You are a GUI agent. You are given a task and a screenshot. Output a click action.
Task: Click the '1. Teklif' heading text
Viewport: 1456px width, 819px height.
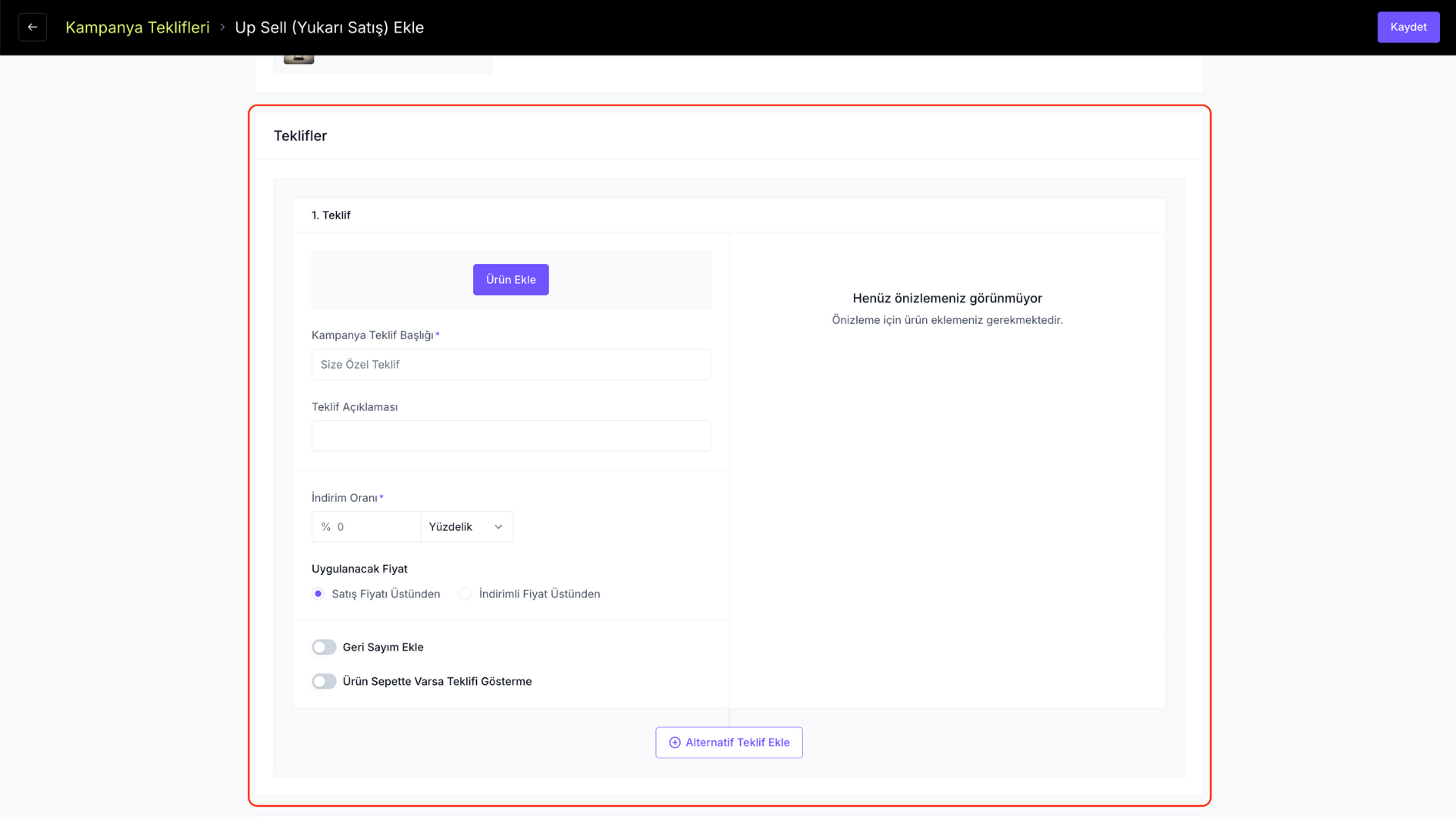tap(331, 215)
